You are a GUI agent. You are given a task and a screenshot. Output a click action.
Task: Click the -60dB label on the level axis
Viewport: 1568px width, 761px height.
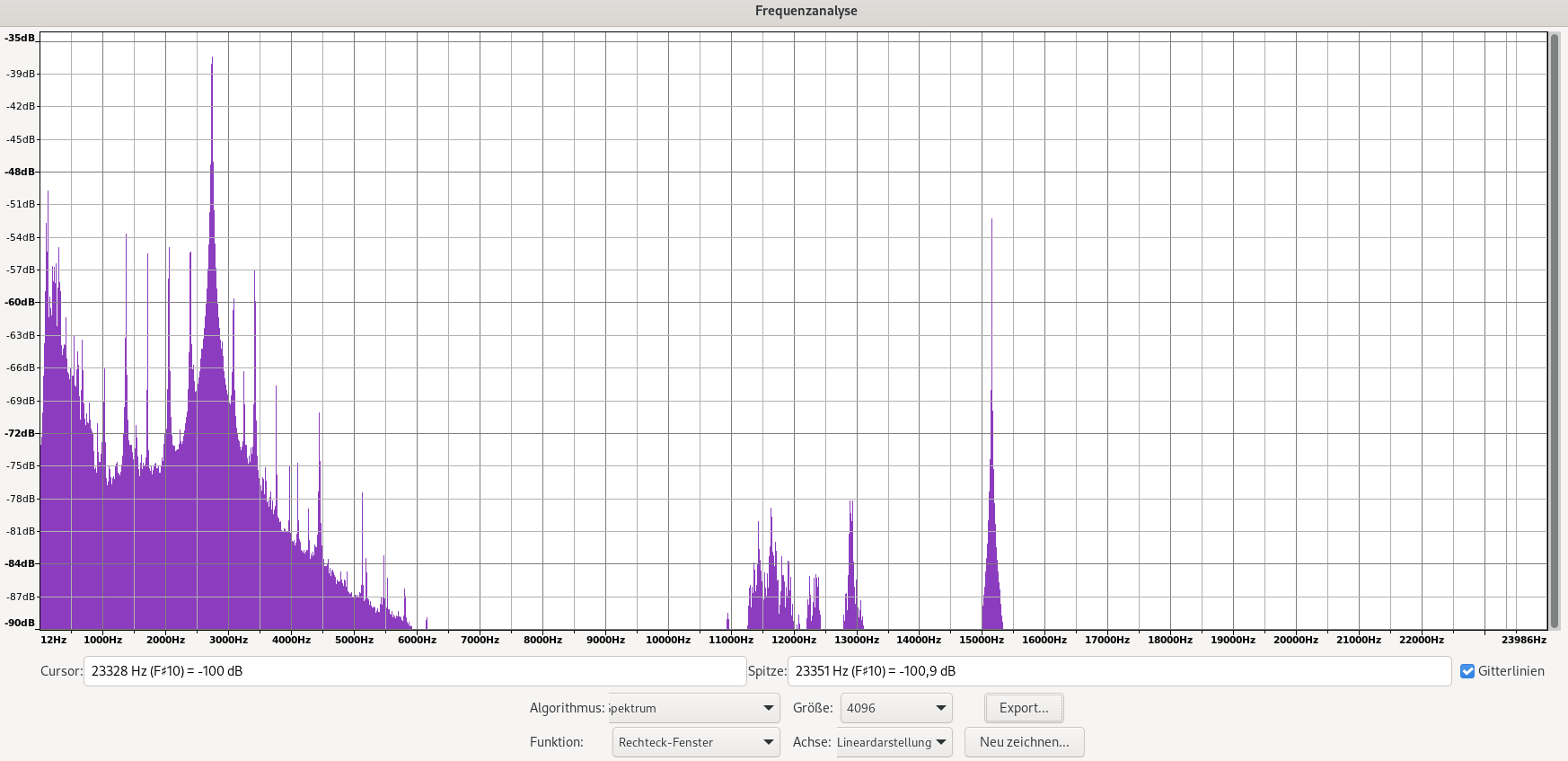tap(20, 302)
